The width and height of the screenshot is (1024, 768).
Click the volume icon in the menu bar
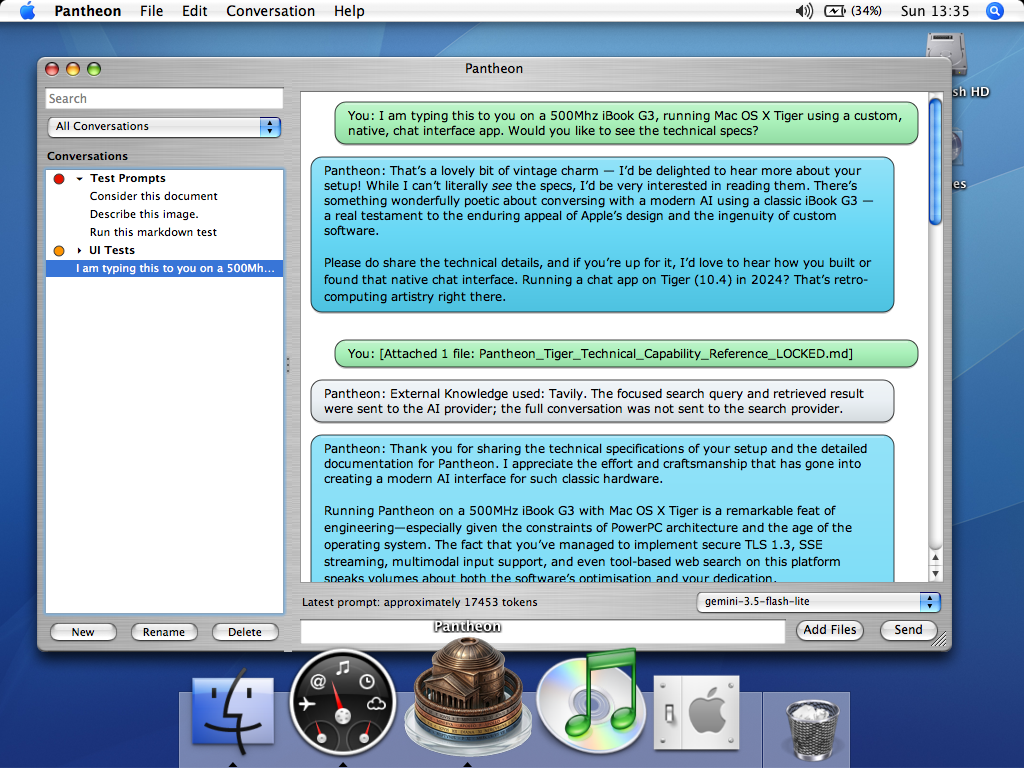804,10
